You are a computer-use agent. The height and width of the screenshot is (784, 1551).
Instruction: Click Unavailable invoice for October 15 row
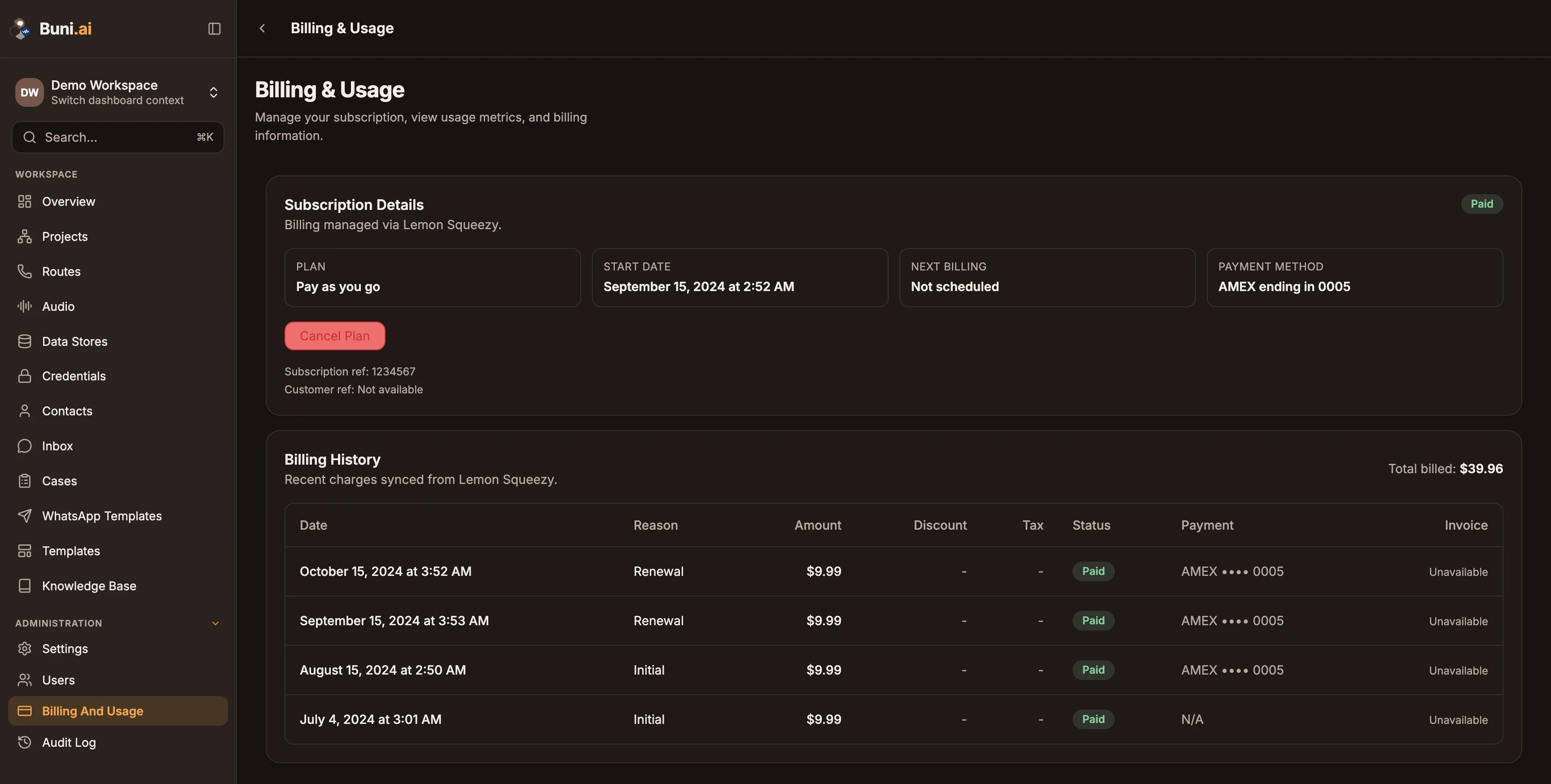click(1458, 571)
